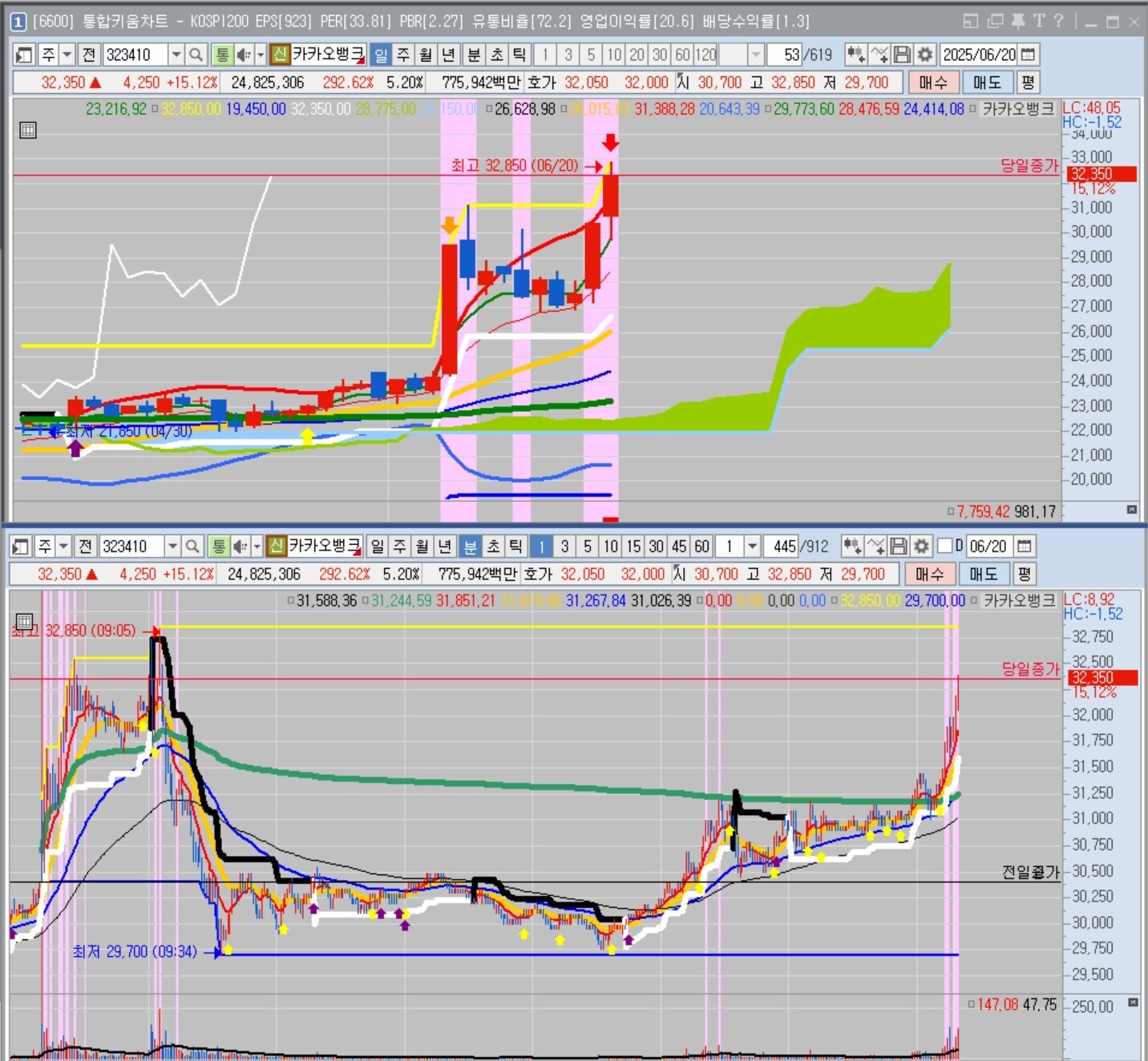1148x1061 pixels.
Task: Expand the speaker options arrow in lower toolbar
Action: coord(257,547)
